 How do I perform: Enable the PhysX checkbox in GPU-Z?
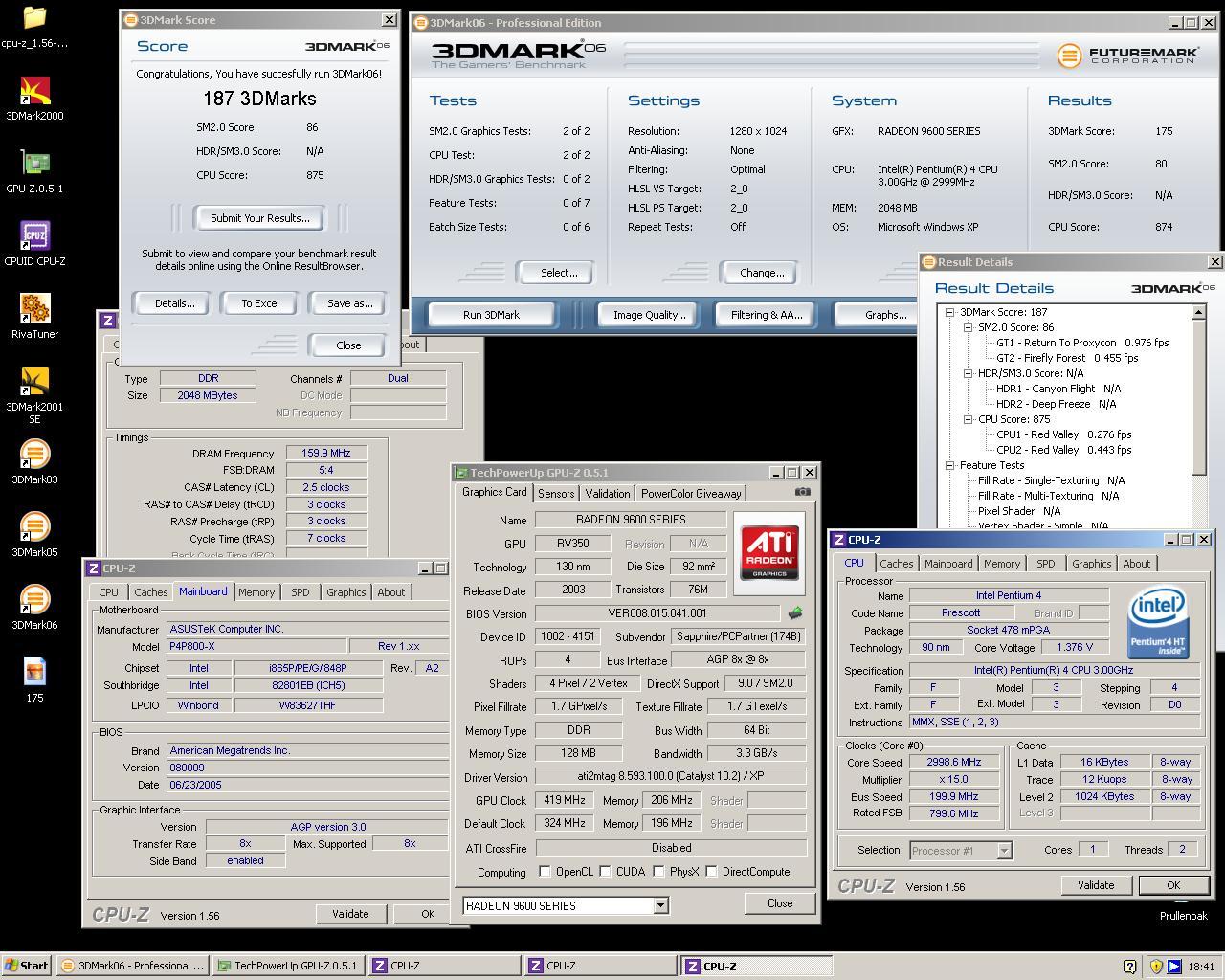[x=658, y=872]
